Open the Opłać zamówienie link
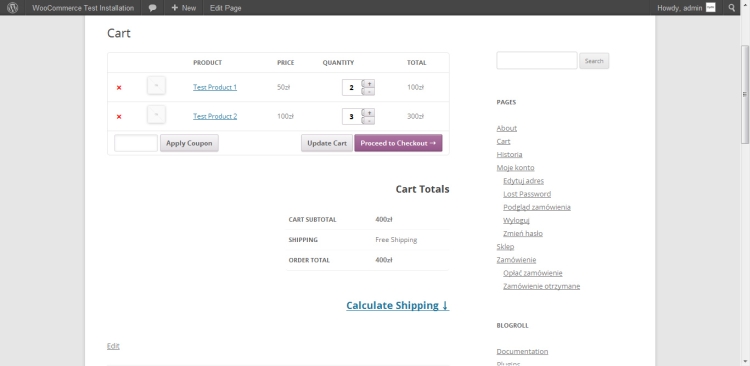Screen dimensions: 750x366 pyautogui.click(x=533, y=273)
